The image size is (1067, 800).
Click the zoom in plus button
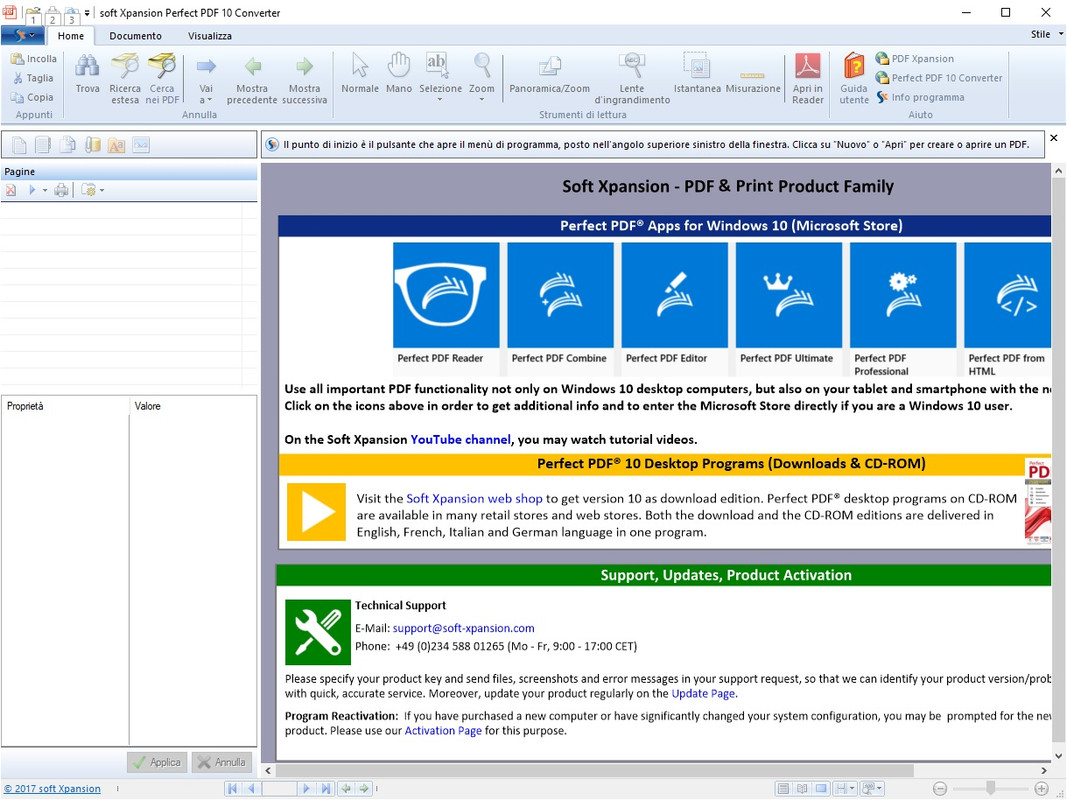[x=1041, y=789]
